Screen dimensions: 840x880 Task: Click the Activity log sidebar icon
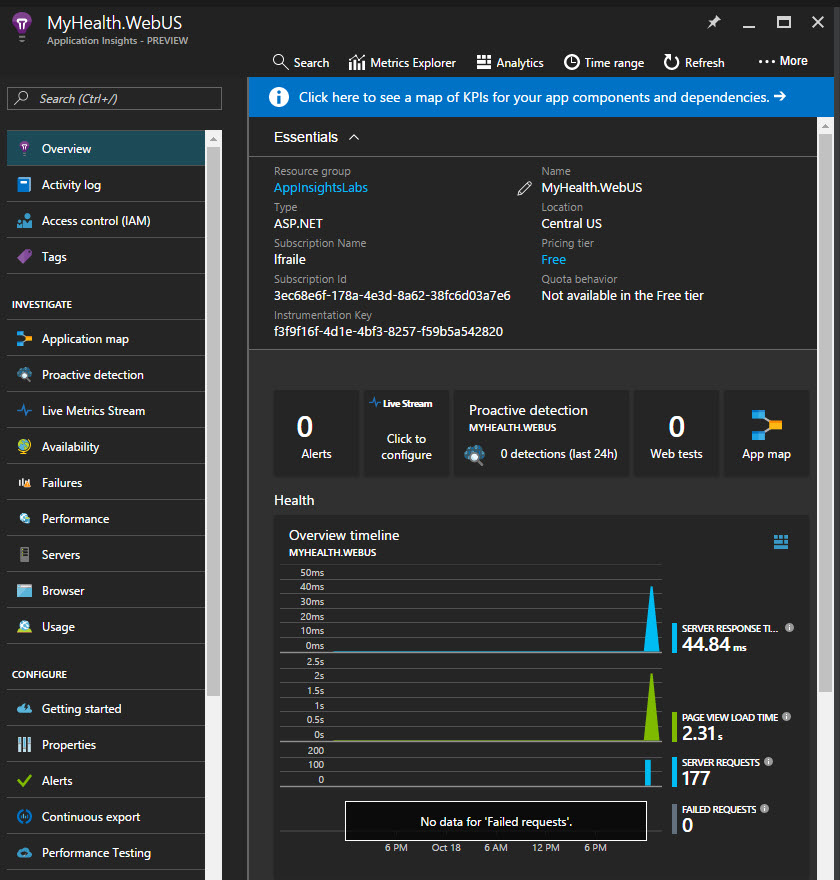24,185
